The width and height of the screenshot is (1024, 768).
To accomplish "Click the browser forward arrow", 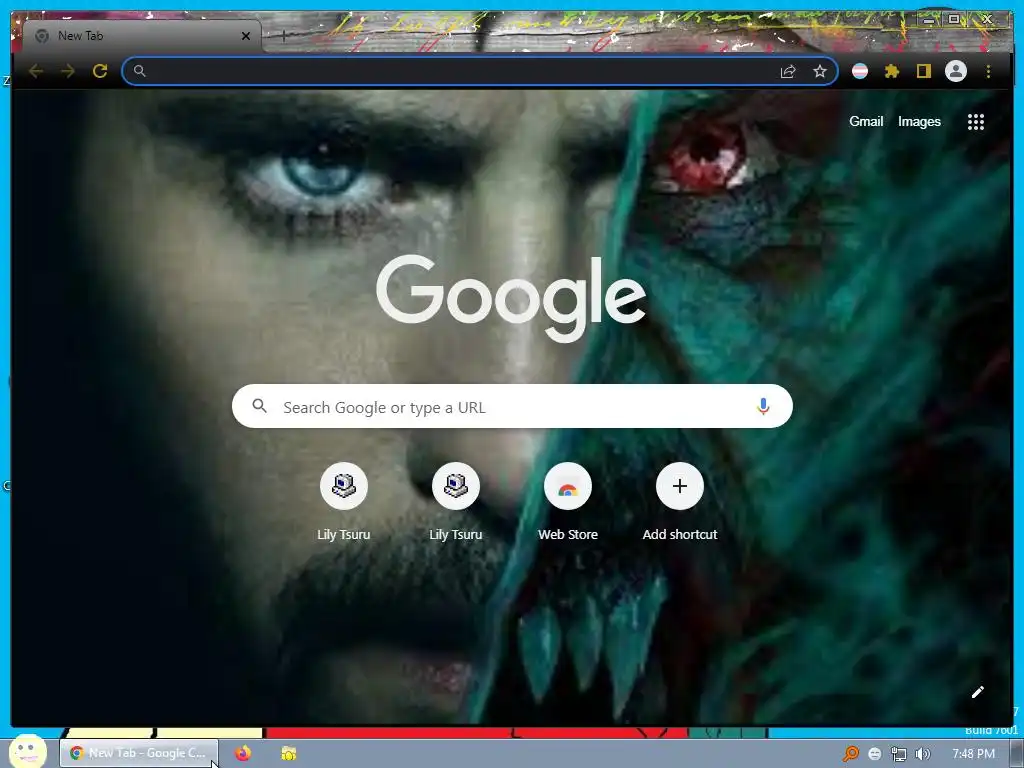I will [68, 71].
